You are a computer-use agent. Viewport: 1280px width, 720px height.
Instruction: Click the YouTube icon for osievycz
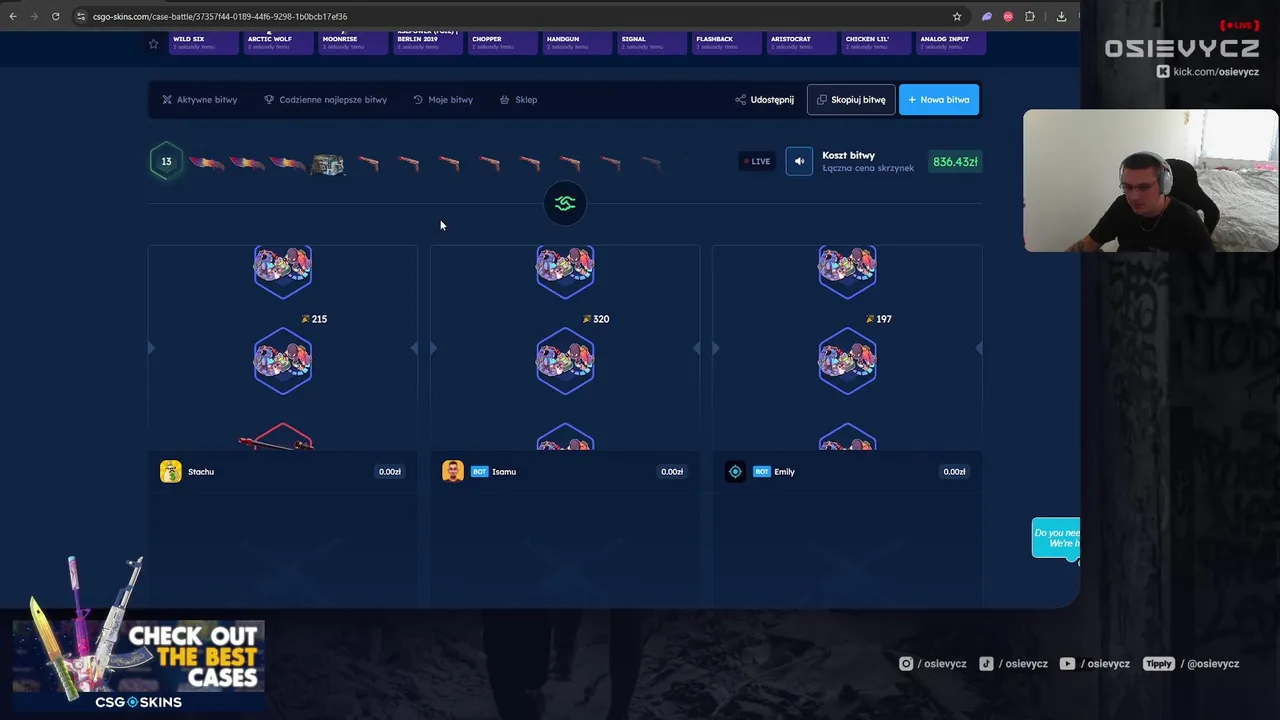point(1067,664)
